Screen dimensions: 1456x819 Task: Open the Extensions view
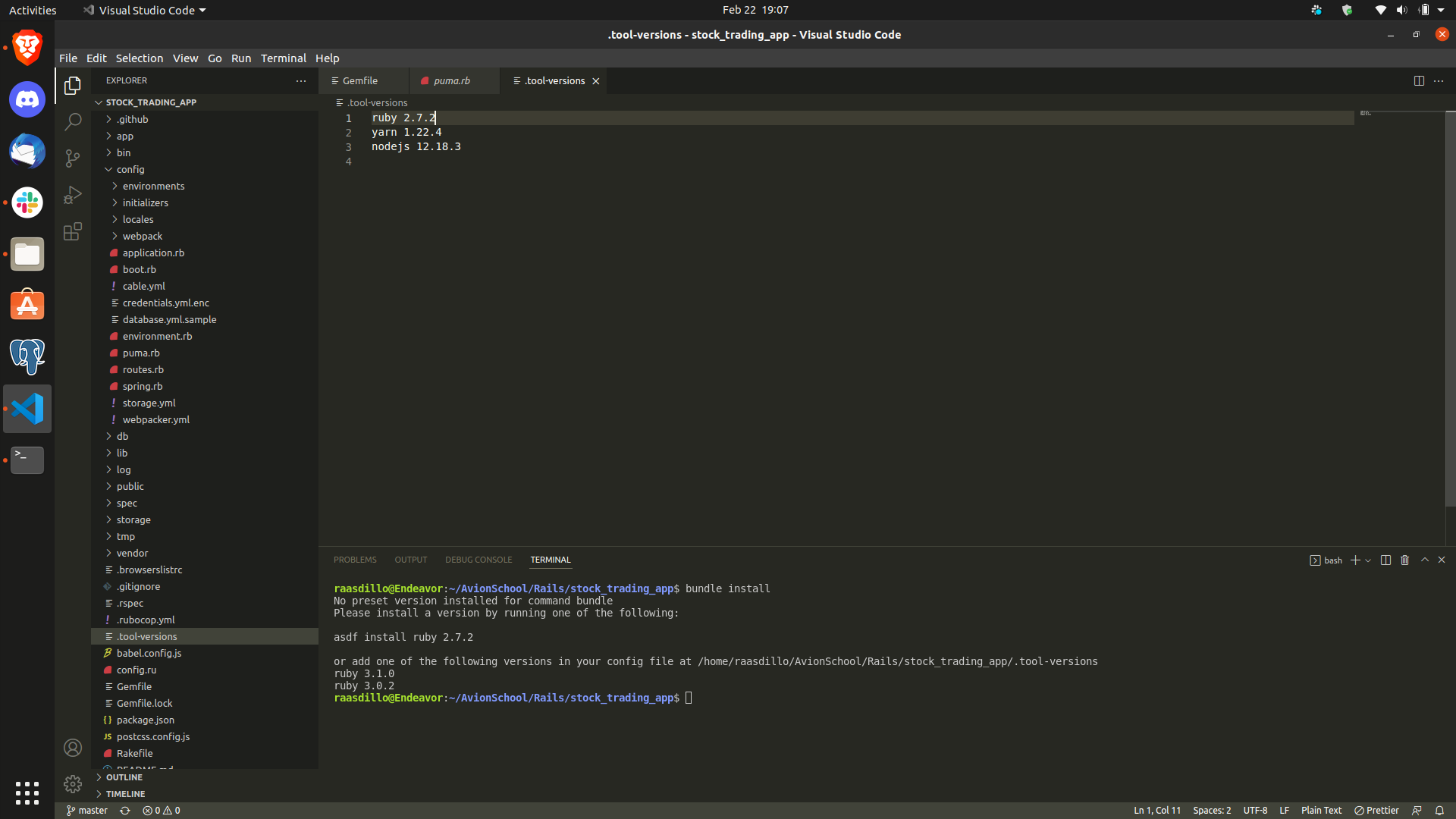pyautogui.click(x=73, y=231)
